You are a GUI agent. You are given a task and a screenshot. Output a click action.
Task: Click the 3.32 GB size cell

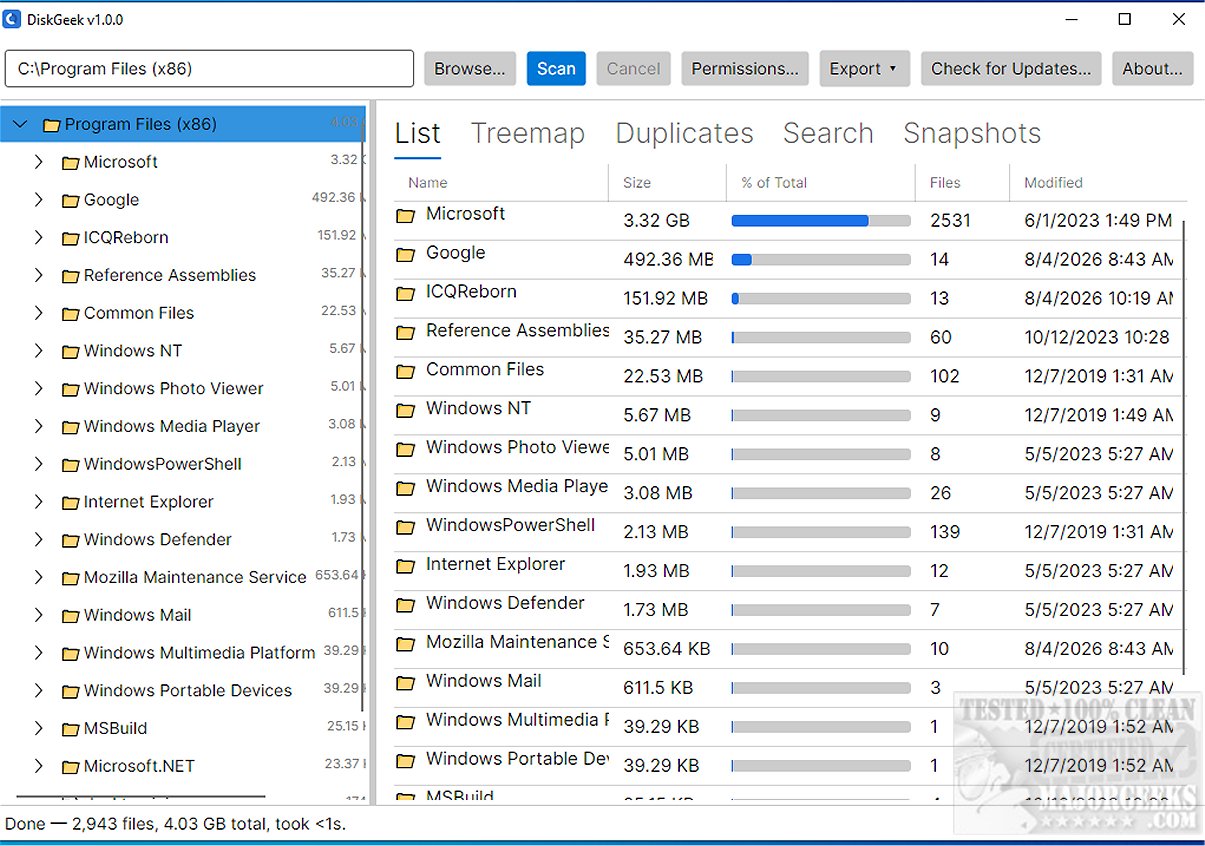[657, 221]
